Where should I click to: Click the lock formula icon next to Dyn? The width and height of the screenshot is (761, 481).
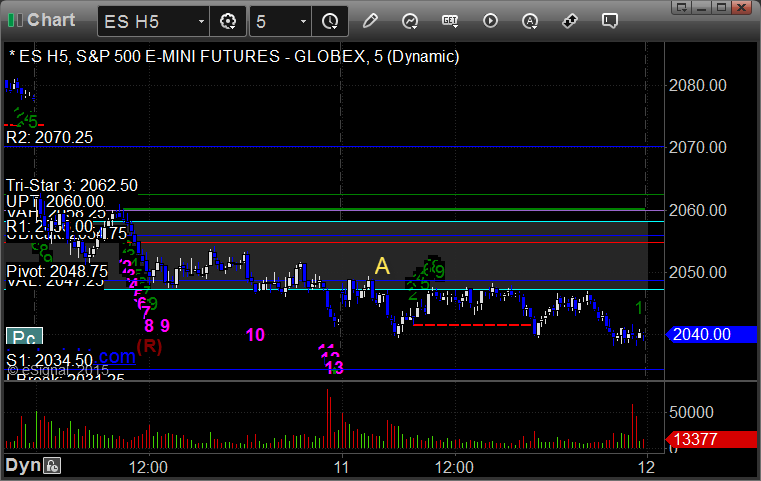52,466
